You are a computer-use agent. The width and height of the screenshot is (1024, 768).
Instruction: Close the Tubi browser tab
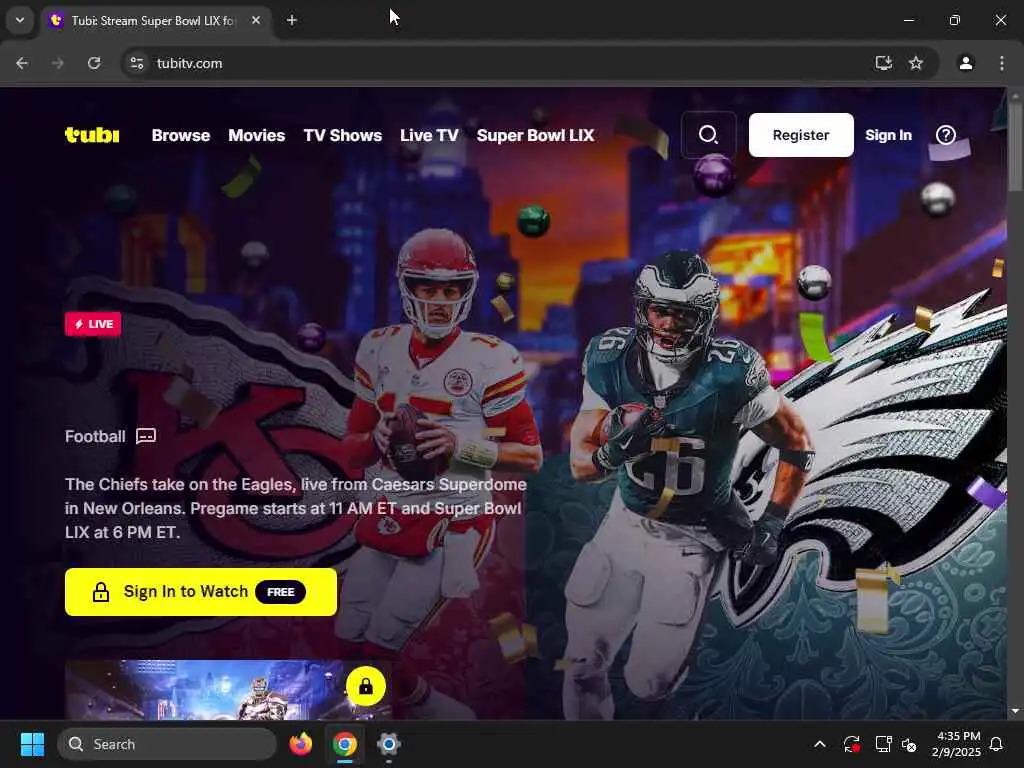pyautogui.click(x=256, y=20)
